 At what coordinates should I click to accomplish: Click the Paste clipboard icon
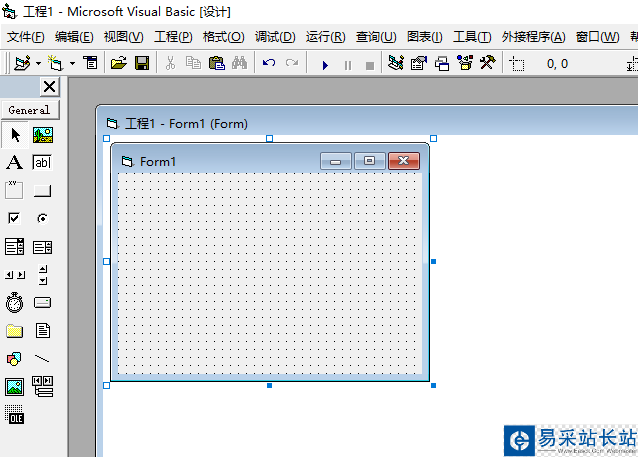[216, 63]
